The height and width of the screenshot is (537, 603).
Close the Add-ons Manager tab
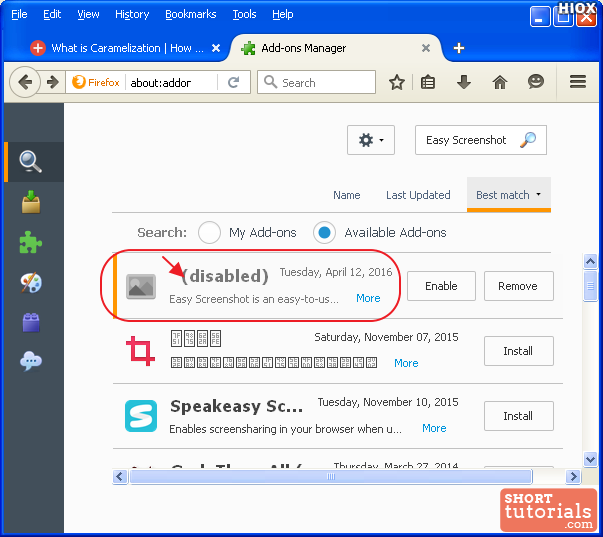click(426, 48)
